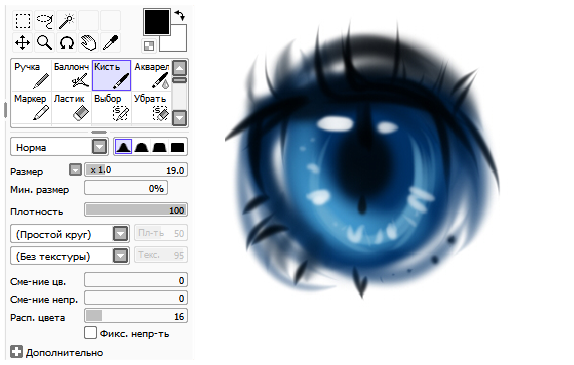Image resolution: width=574 pixels, height=365 pixels.
Task: Choose the Маркер marker tool
Action: (31, 107)
